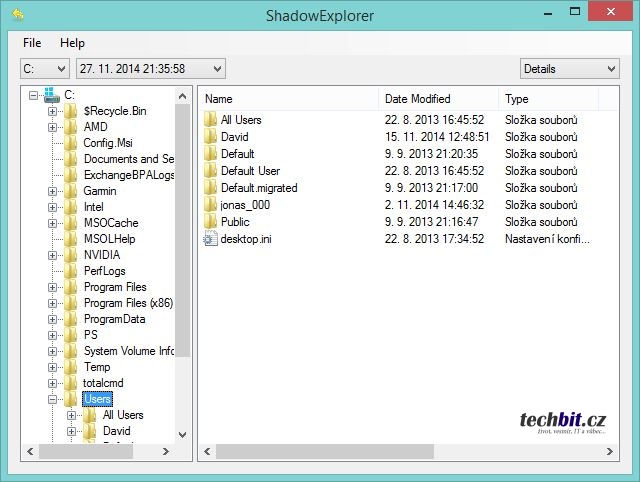Select MSOLHelp in the folder tree
This screenshot has width=640, height=482.
click(x=109, y=239)
